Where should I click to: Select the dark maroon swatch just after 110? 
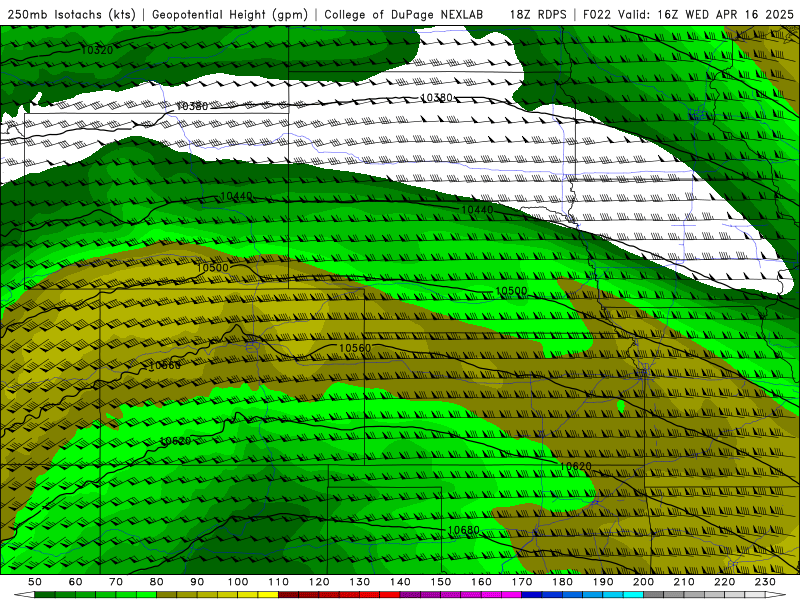pyautogui.click(x=289, y=595)
